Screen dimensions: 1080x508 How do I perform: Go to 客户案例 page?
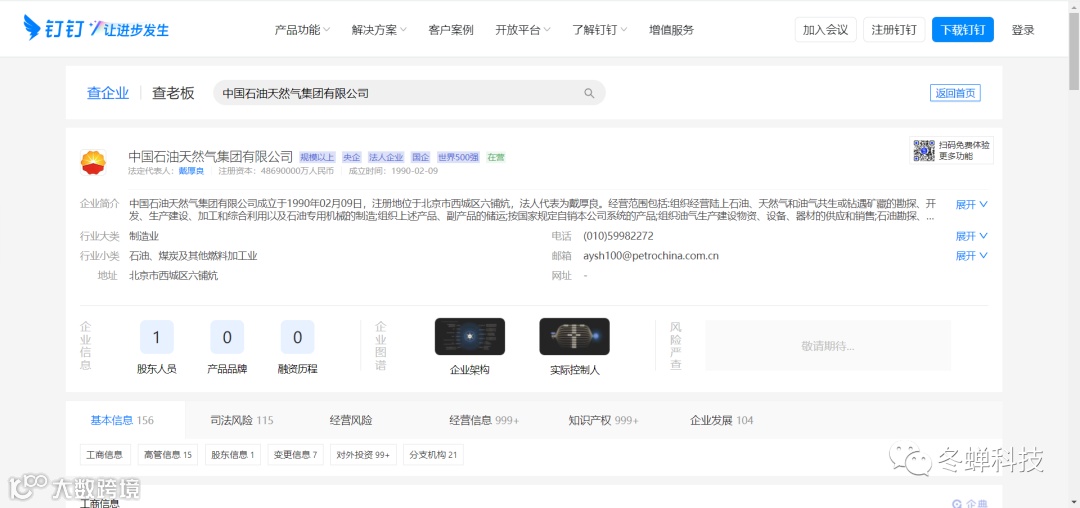pos(450,30)
